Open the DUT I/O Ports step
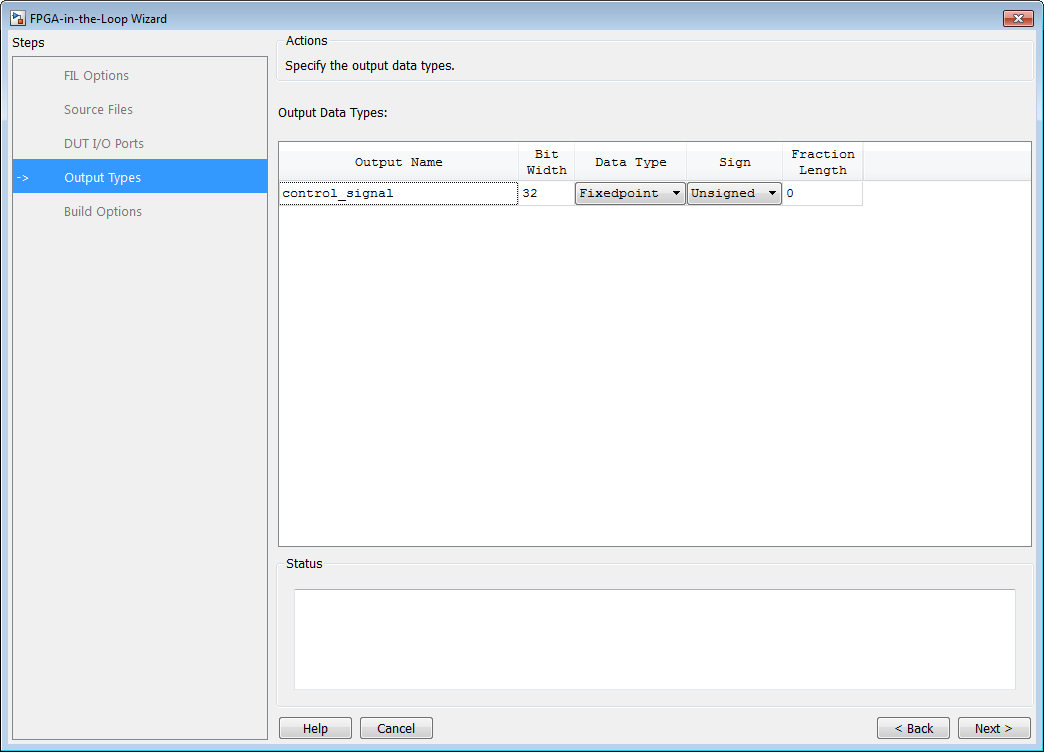This screenshot has height=752, width=1044. [104, 144]
